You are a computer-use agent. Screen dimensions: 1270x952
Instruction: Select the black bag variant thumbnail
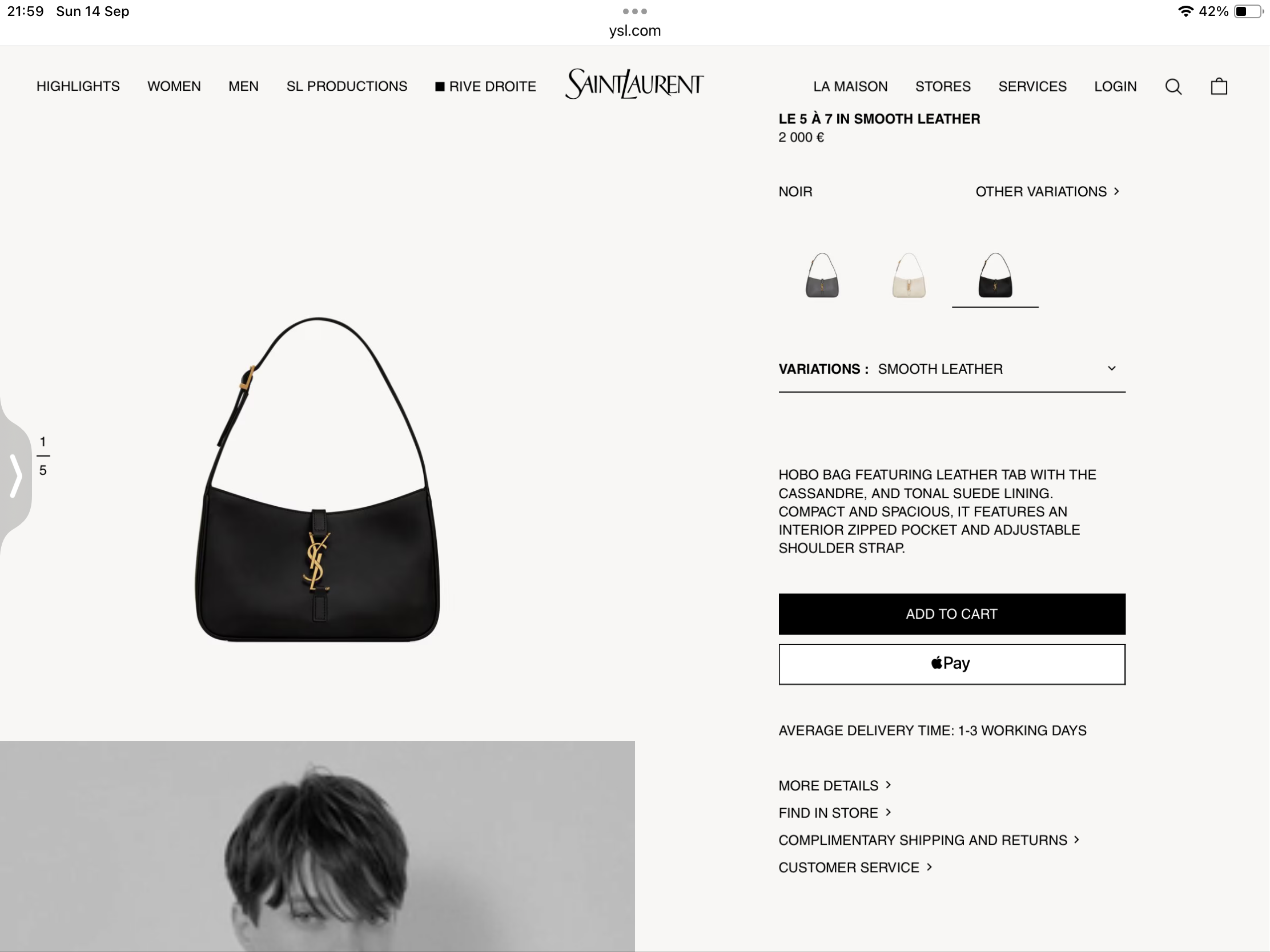point(995,276)
